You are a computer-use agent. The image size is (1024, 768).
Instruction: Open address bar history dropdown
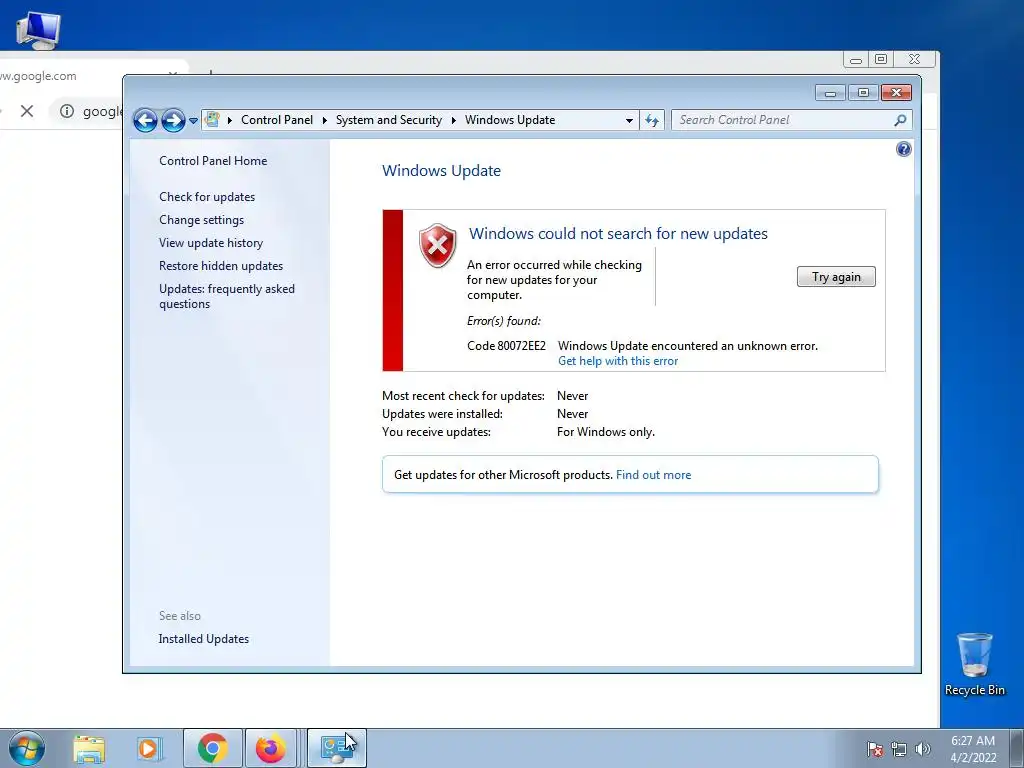tap(629, 121)
